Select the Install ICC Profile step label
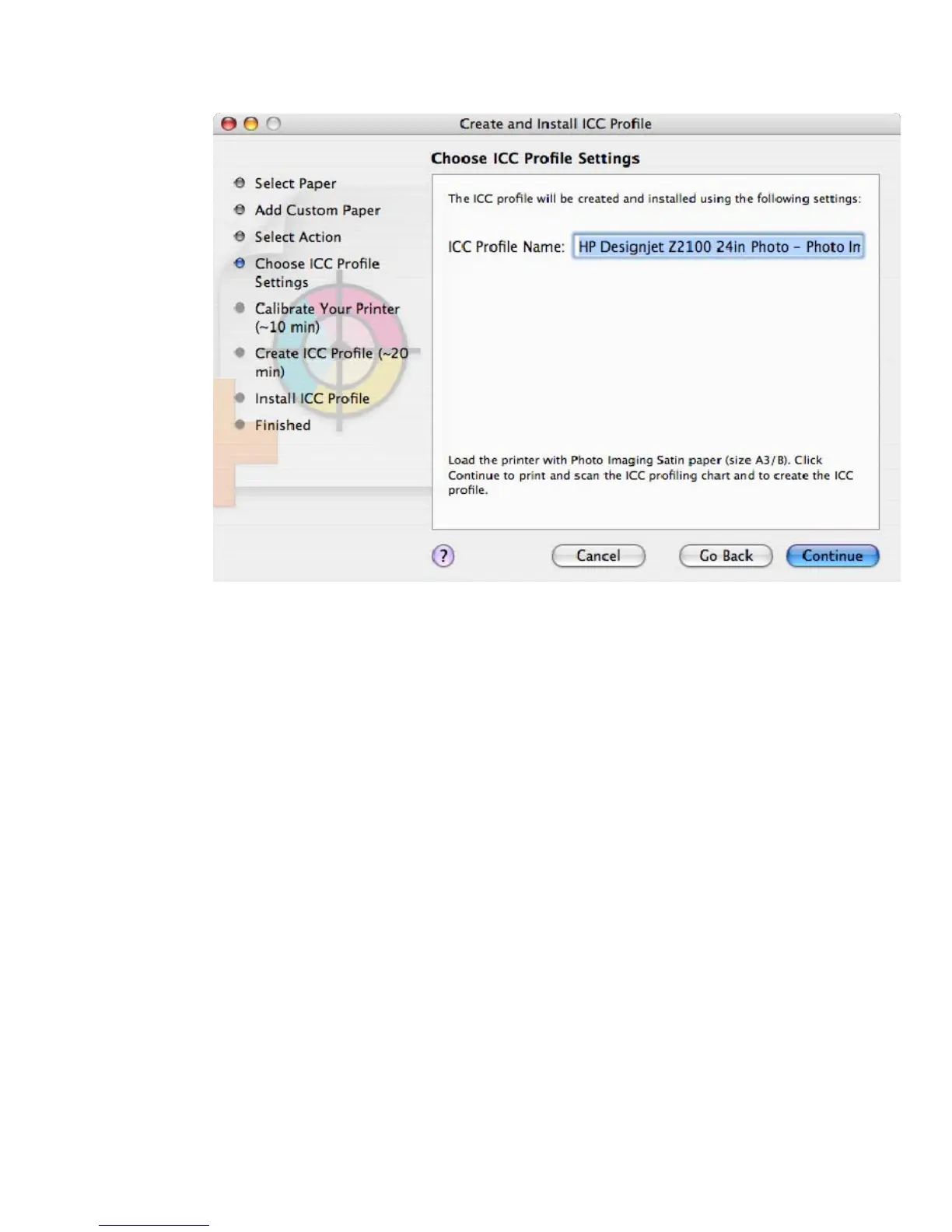952x1232 pixels. (312, 398)
